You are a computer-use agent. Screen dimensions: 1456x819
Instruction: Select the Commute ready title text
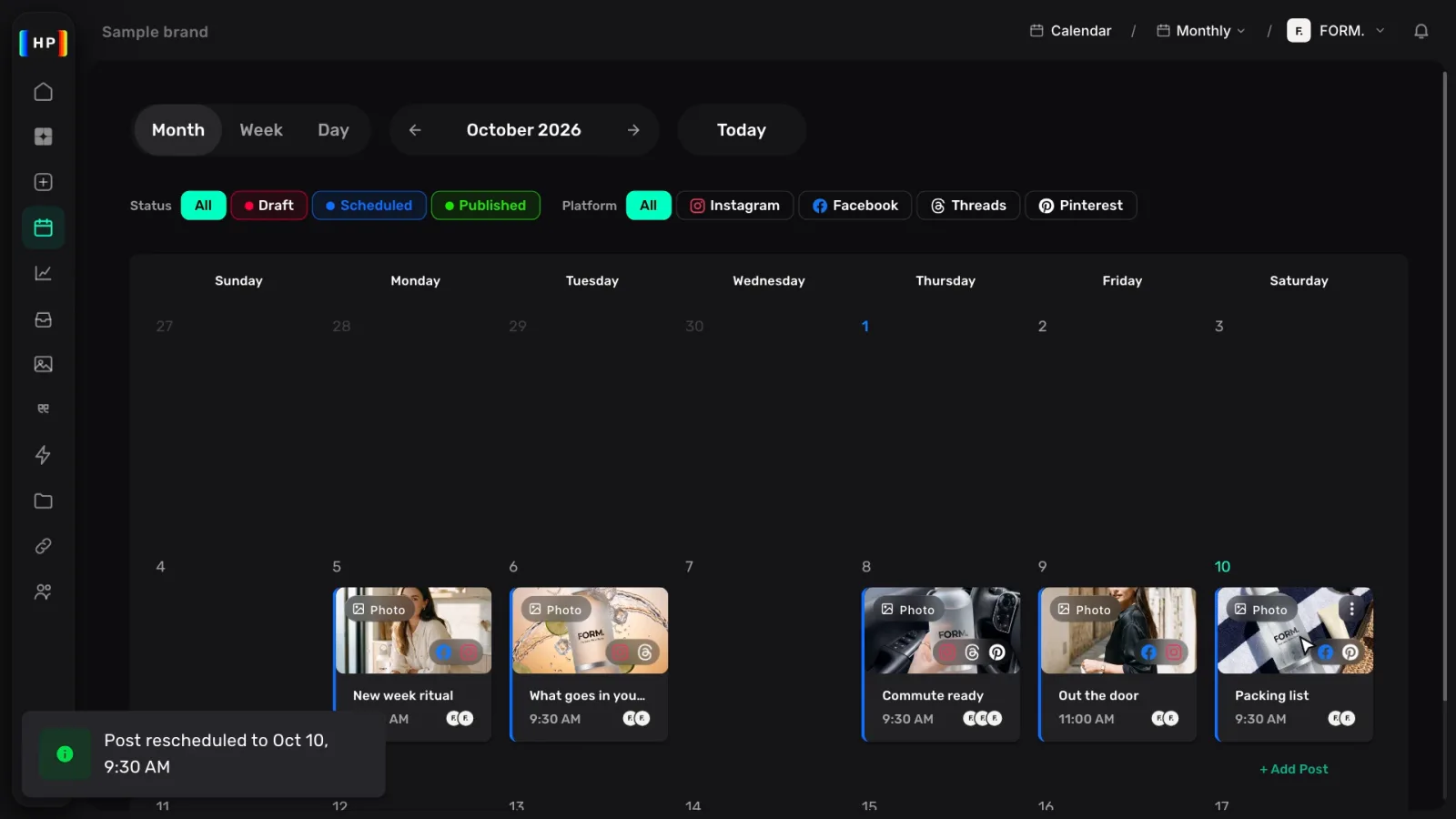pyautogui.click(x=933, y=695)
